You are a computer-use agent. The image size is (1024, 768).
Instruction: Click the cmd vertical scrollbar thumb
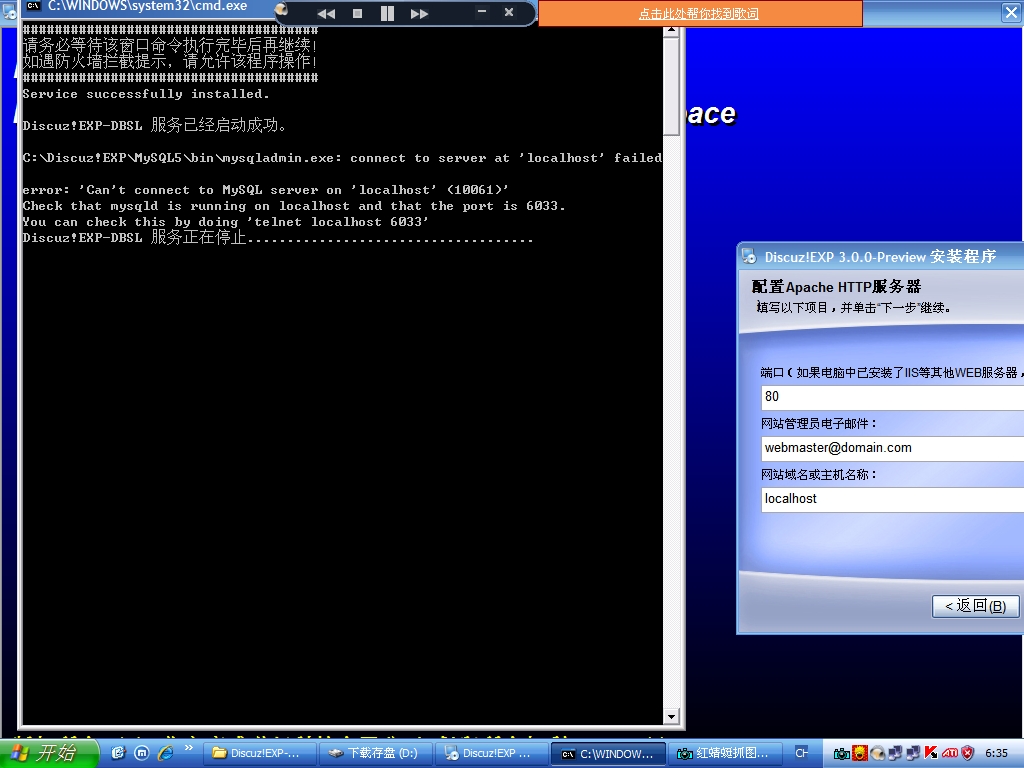click(671, 87)
